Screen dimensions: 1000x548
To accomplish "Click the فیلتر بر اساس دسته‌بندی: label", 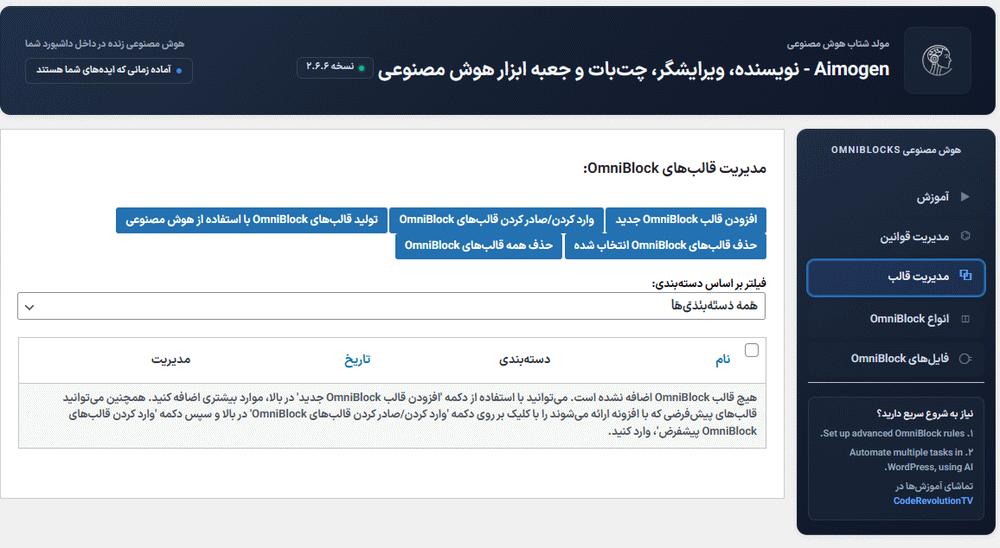I will [x=709, y=283].
